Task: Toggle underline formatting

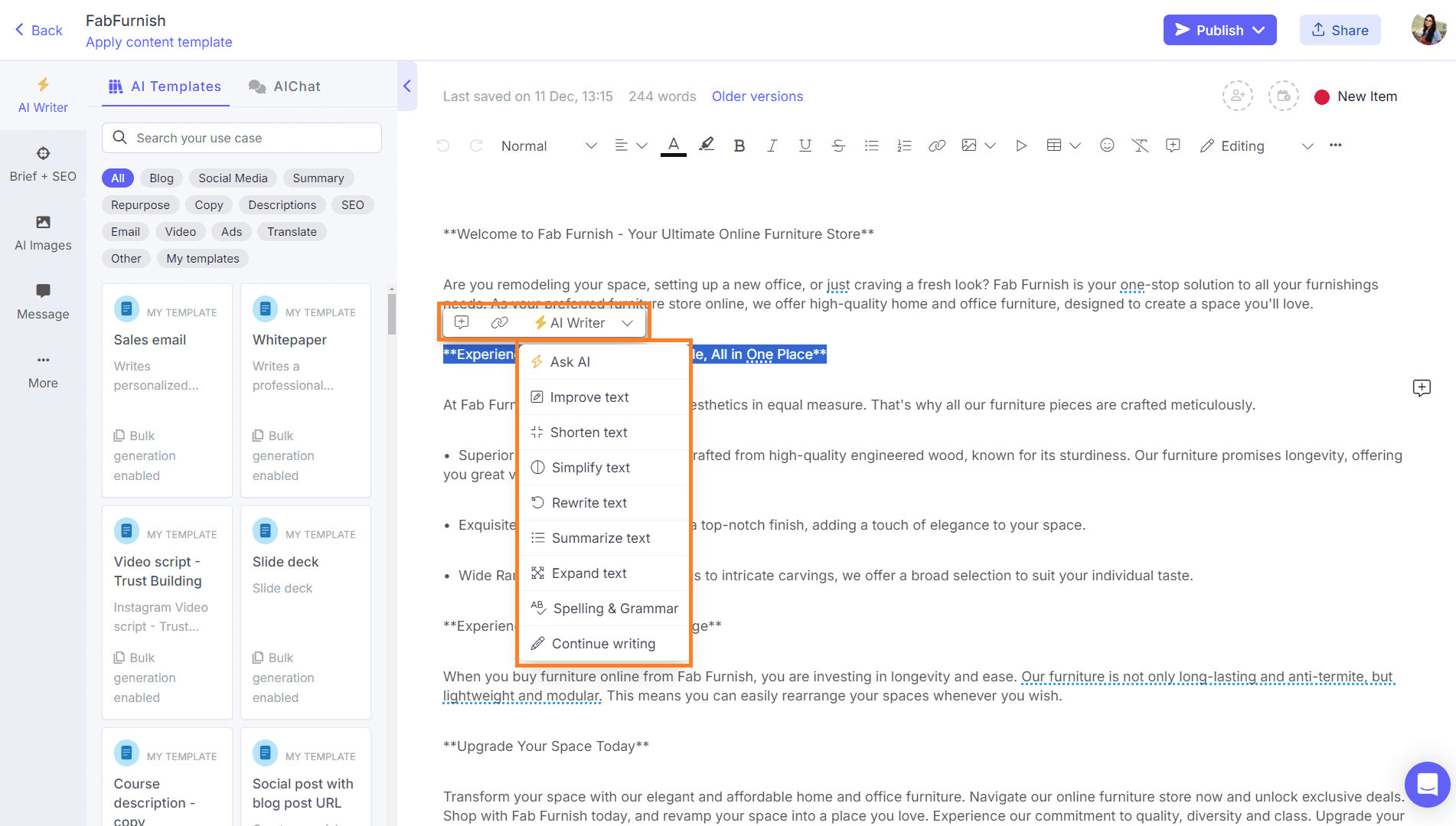Action: [x=805, y=145]
